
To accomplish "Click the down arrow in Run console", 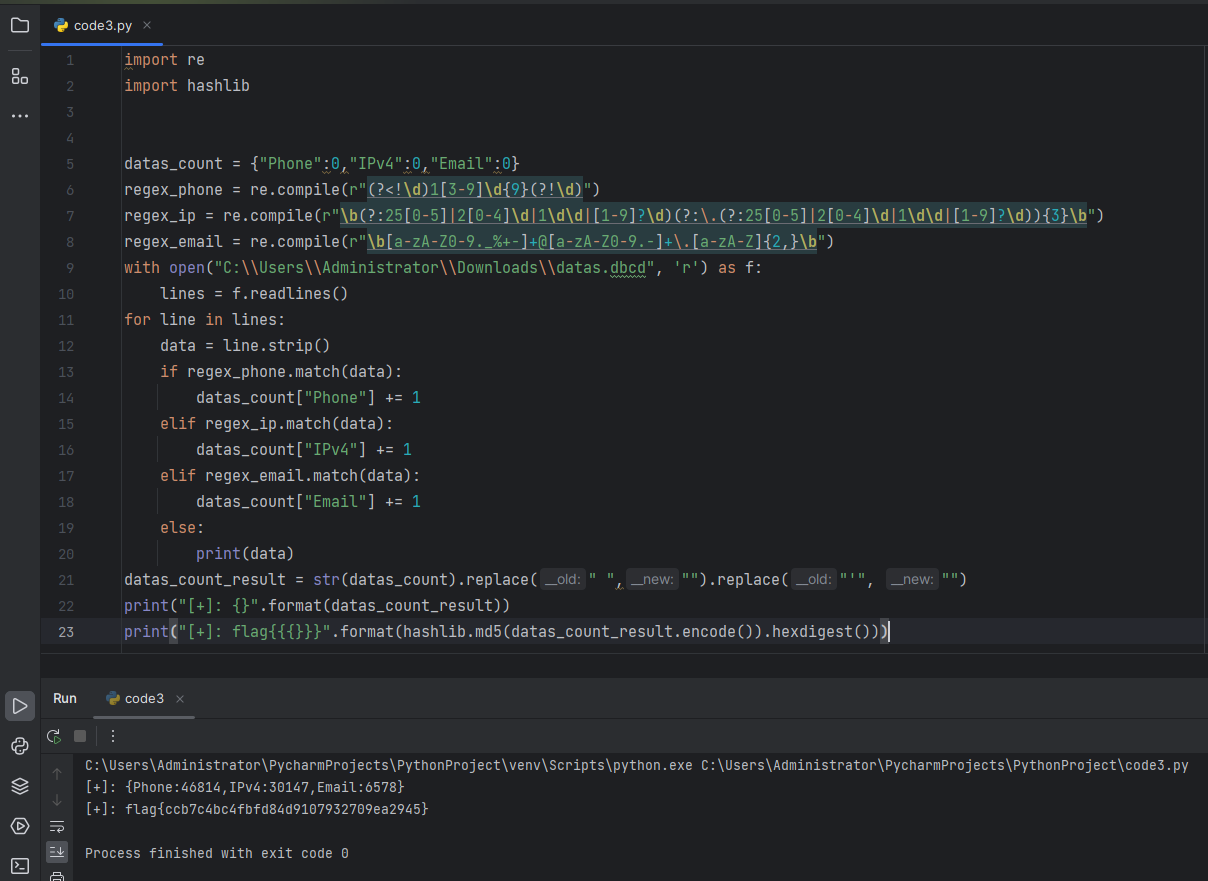I will 57,800.
